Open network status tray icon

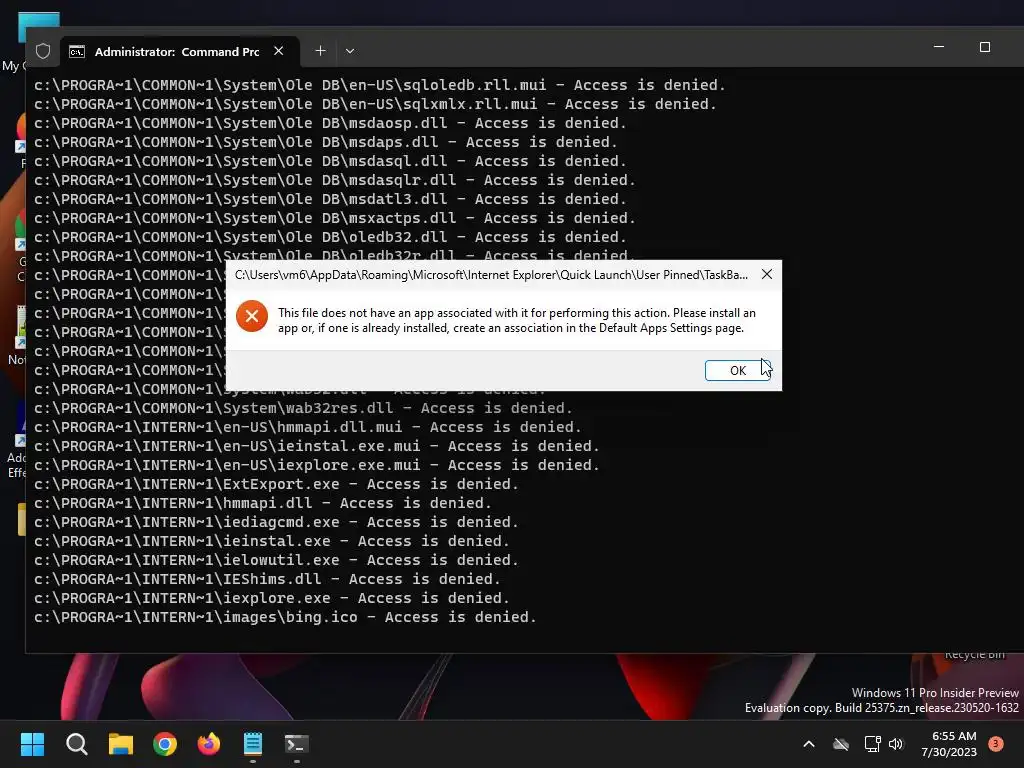[872, 744]
